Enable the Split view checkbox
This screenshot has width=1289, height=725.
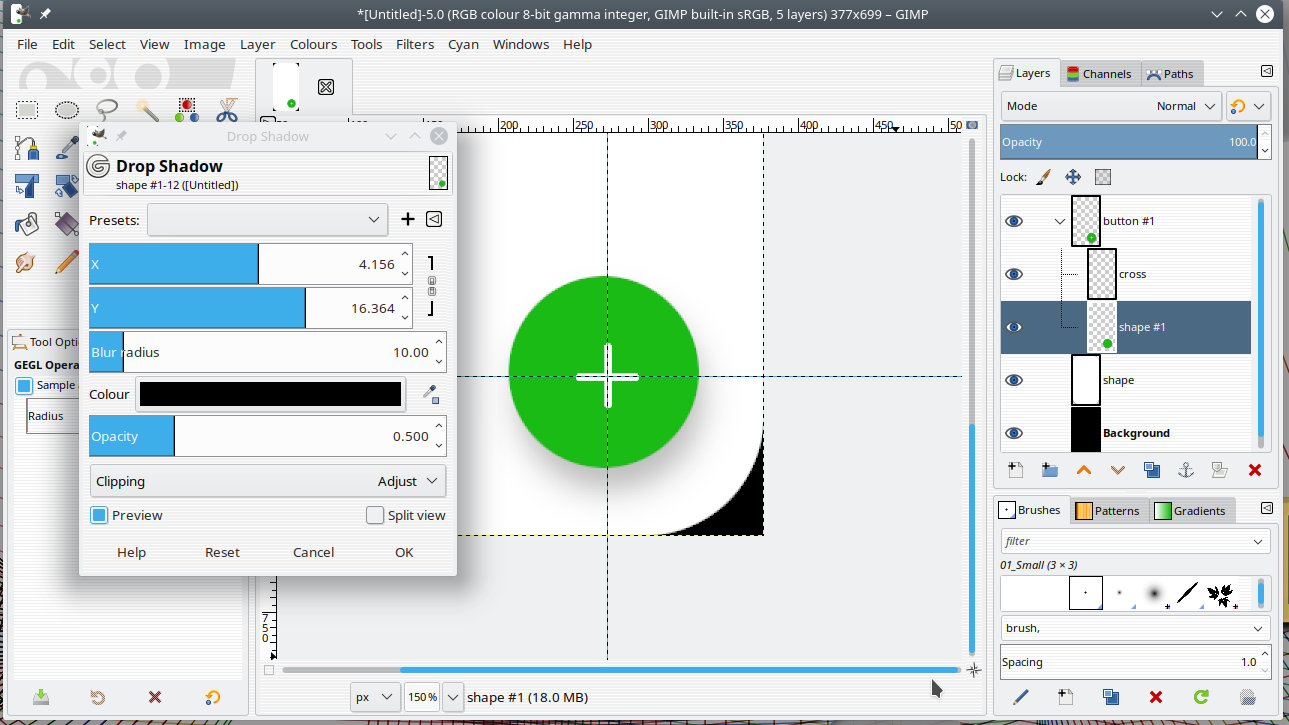[375, 516]
